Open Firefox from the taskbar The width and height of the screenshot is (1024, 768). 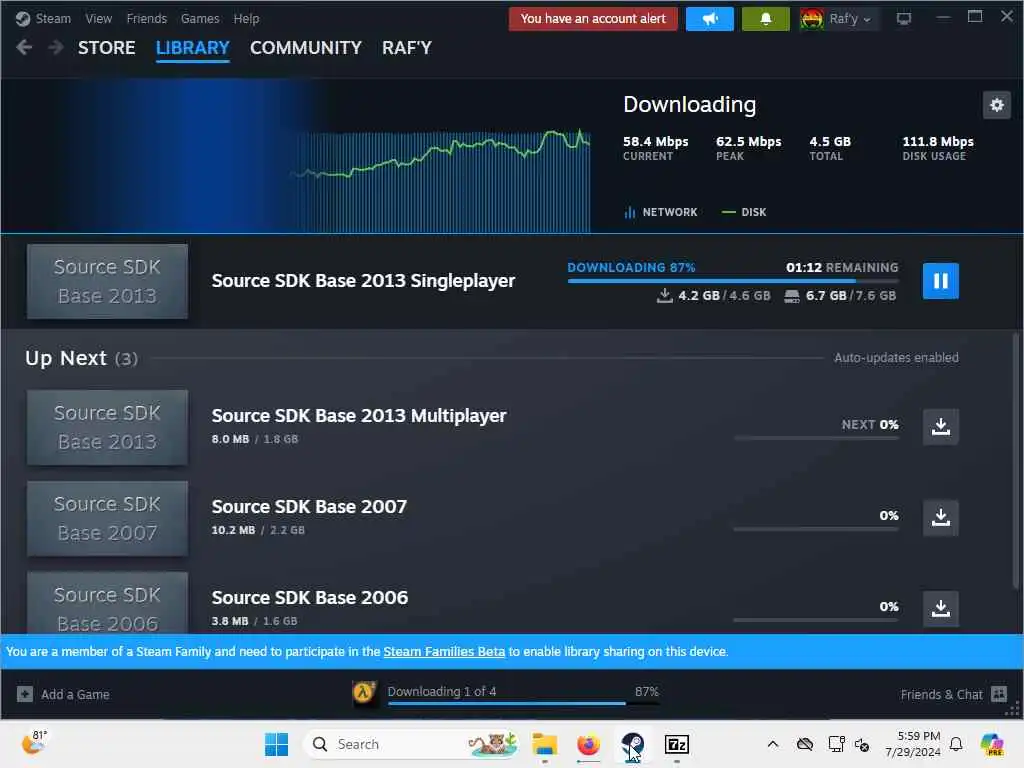point(588,744)
